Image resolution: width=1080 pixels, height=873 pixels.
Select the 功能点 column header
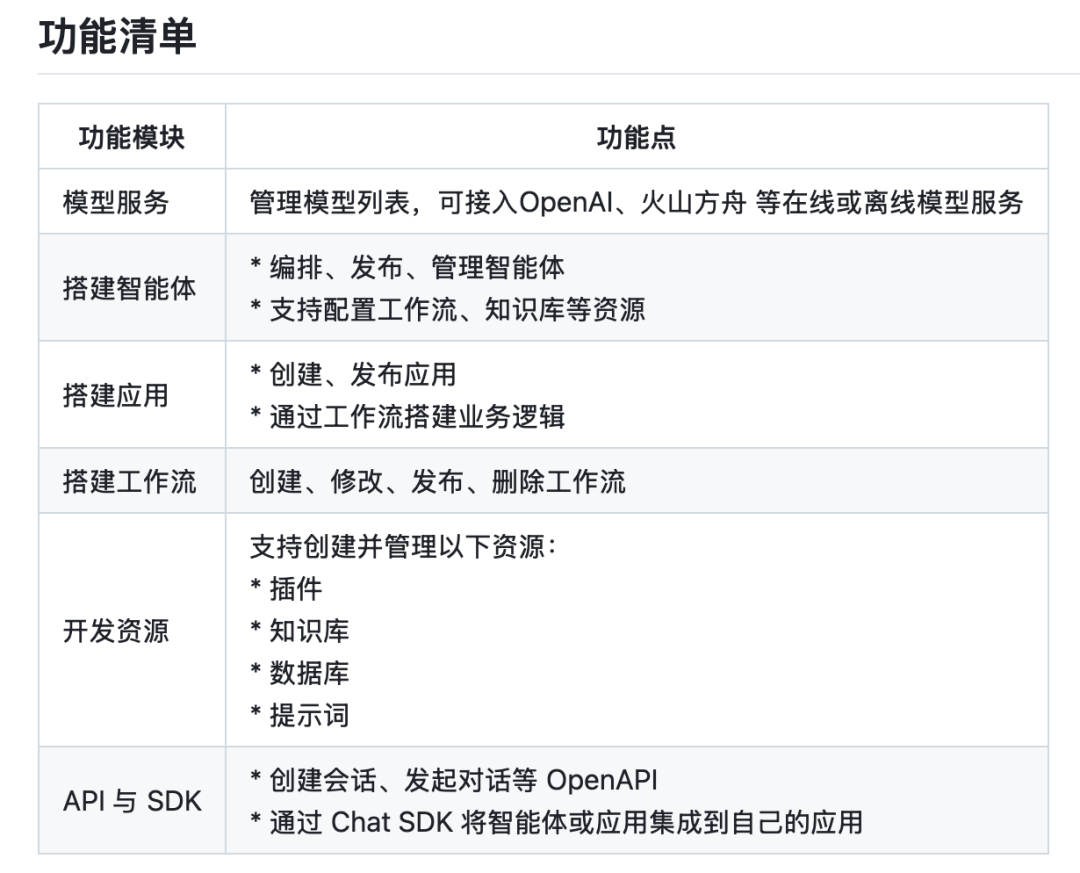[636, 137]
